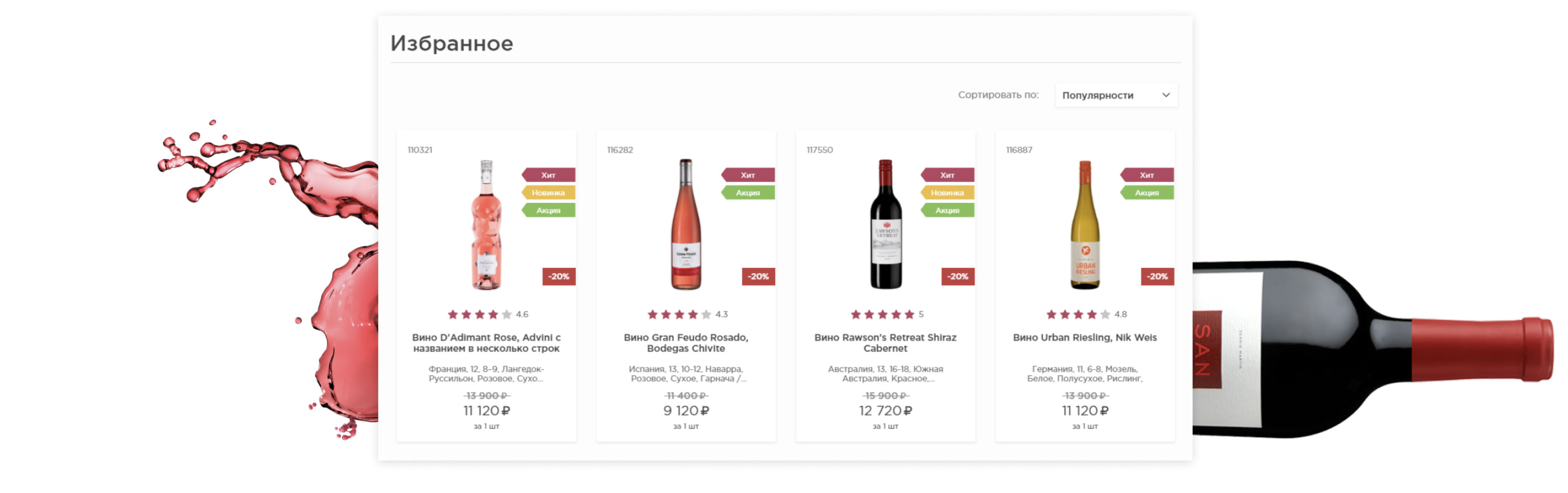The height and width of the screenshot is (493, 1568).
Task: Click the D'Adimant Rose bottle image
Action: [486, 225]
